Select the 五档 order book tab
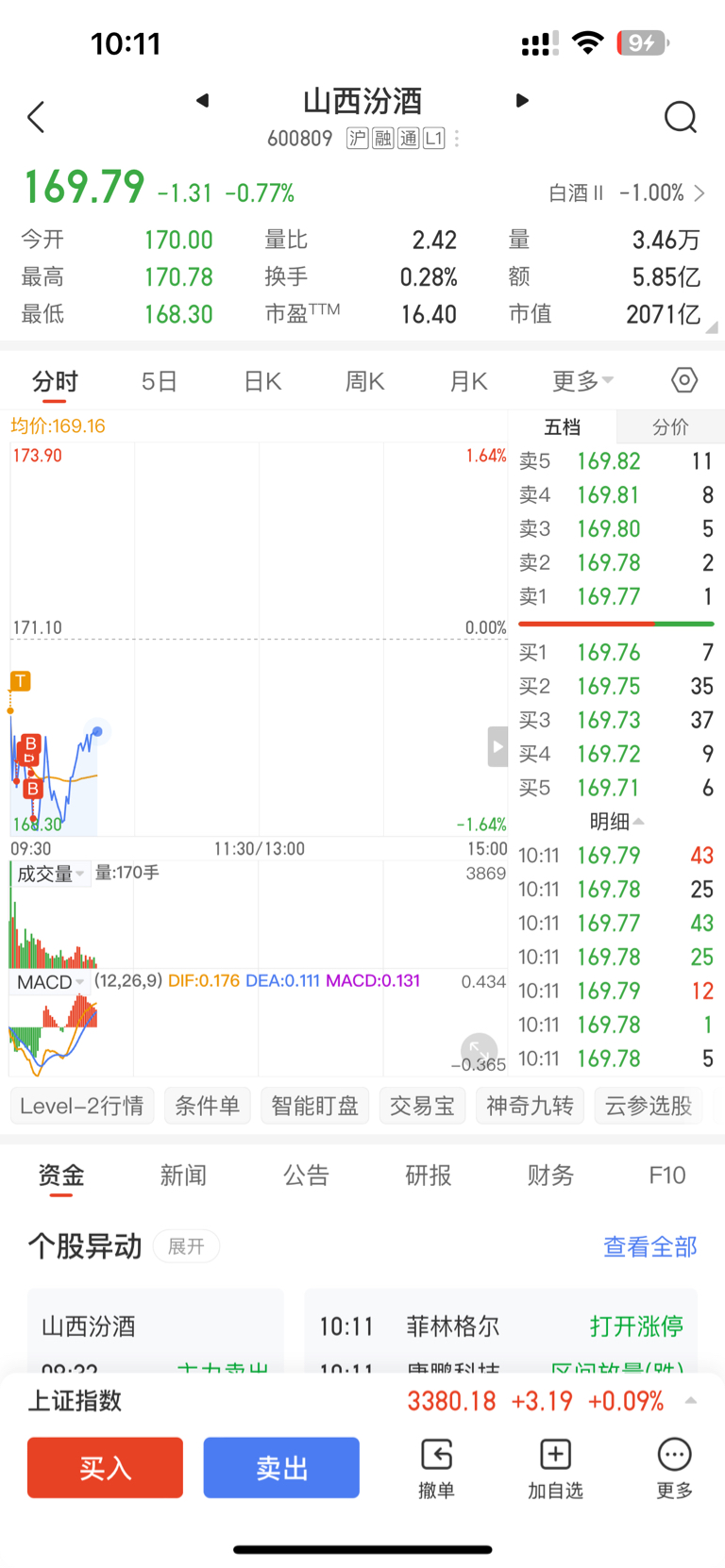The image size is (725, 1568). pyautogui.click(x=563, y=426)
